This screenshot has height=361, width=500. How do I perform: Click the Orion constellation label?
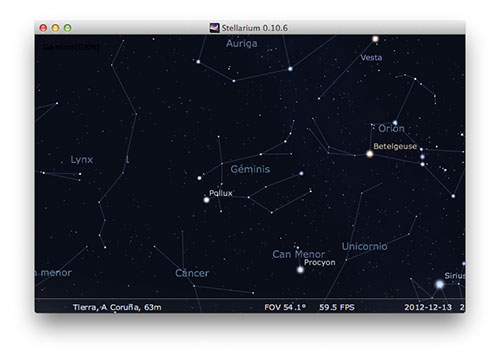391,128
